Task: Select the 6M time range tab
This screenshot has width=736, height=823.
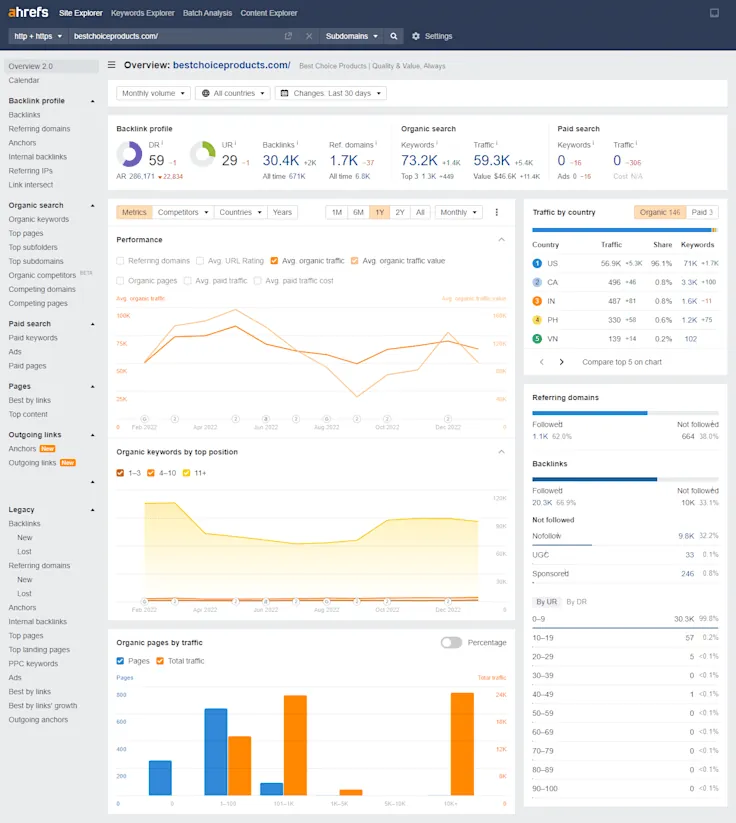Action: click(358, 212)
